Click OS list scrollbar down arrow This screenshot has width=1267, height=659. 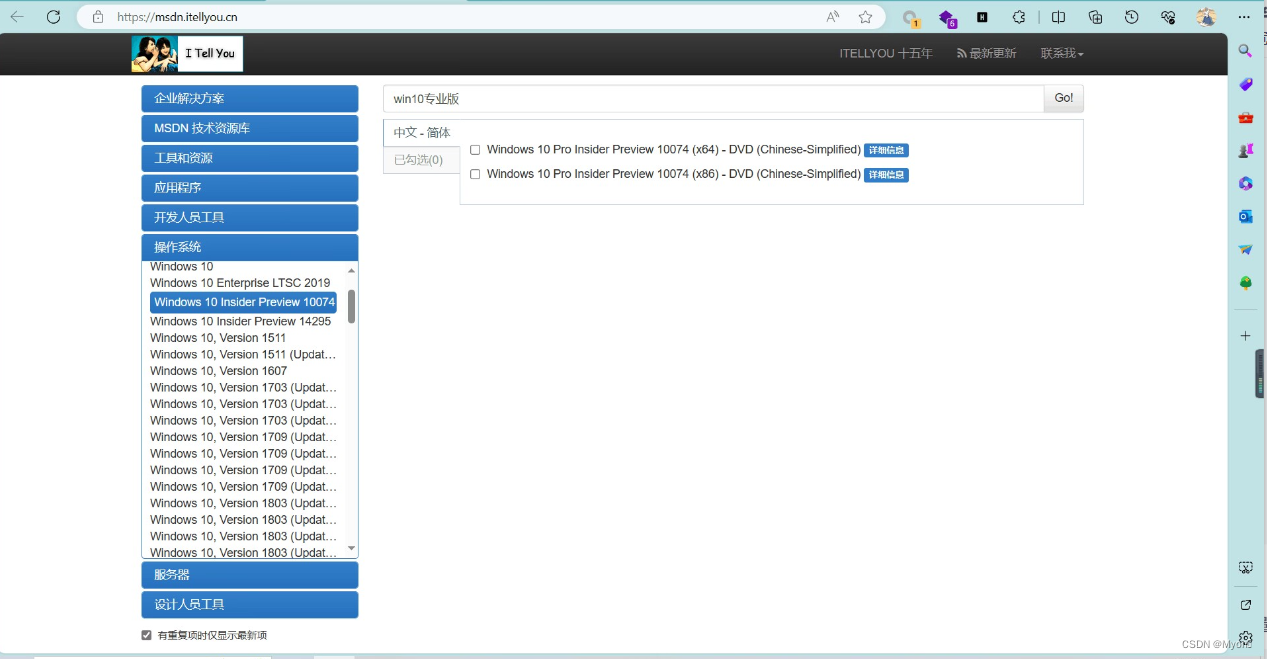[x=351, y=548]
